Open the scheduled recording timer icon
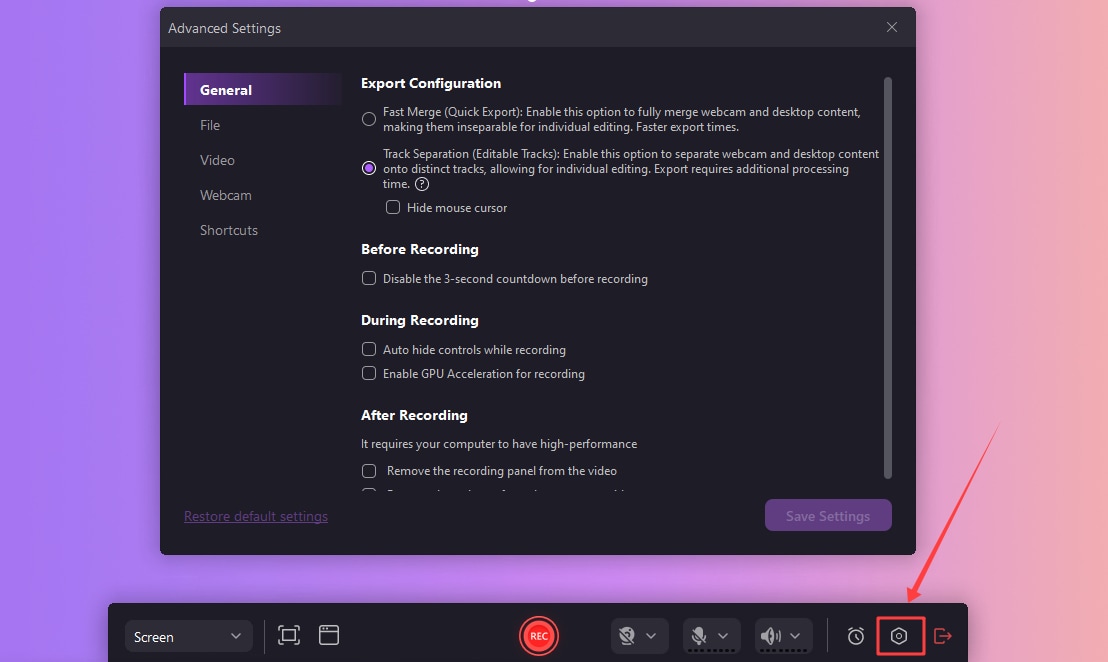Image resolution: width=1108 pixels, height=662 pixels. click(x=856, y=636)
